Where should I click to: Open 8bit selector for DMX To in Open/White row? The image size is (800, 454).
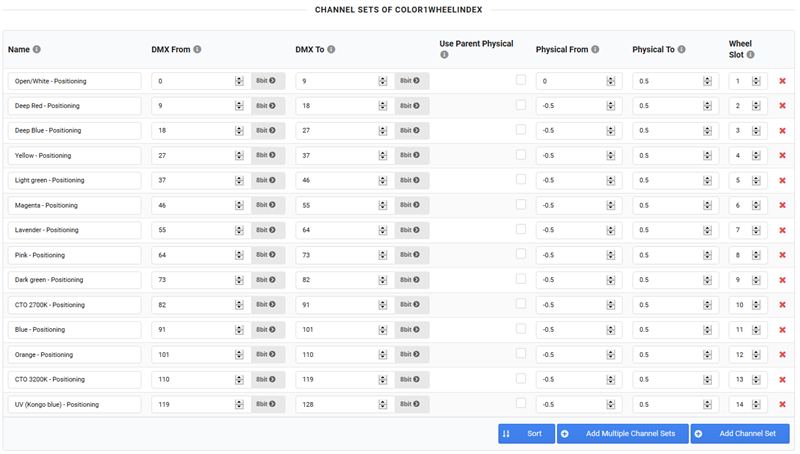pyautogui.click(x=412, y=81)
